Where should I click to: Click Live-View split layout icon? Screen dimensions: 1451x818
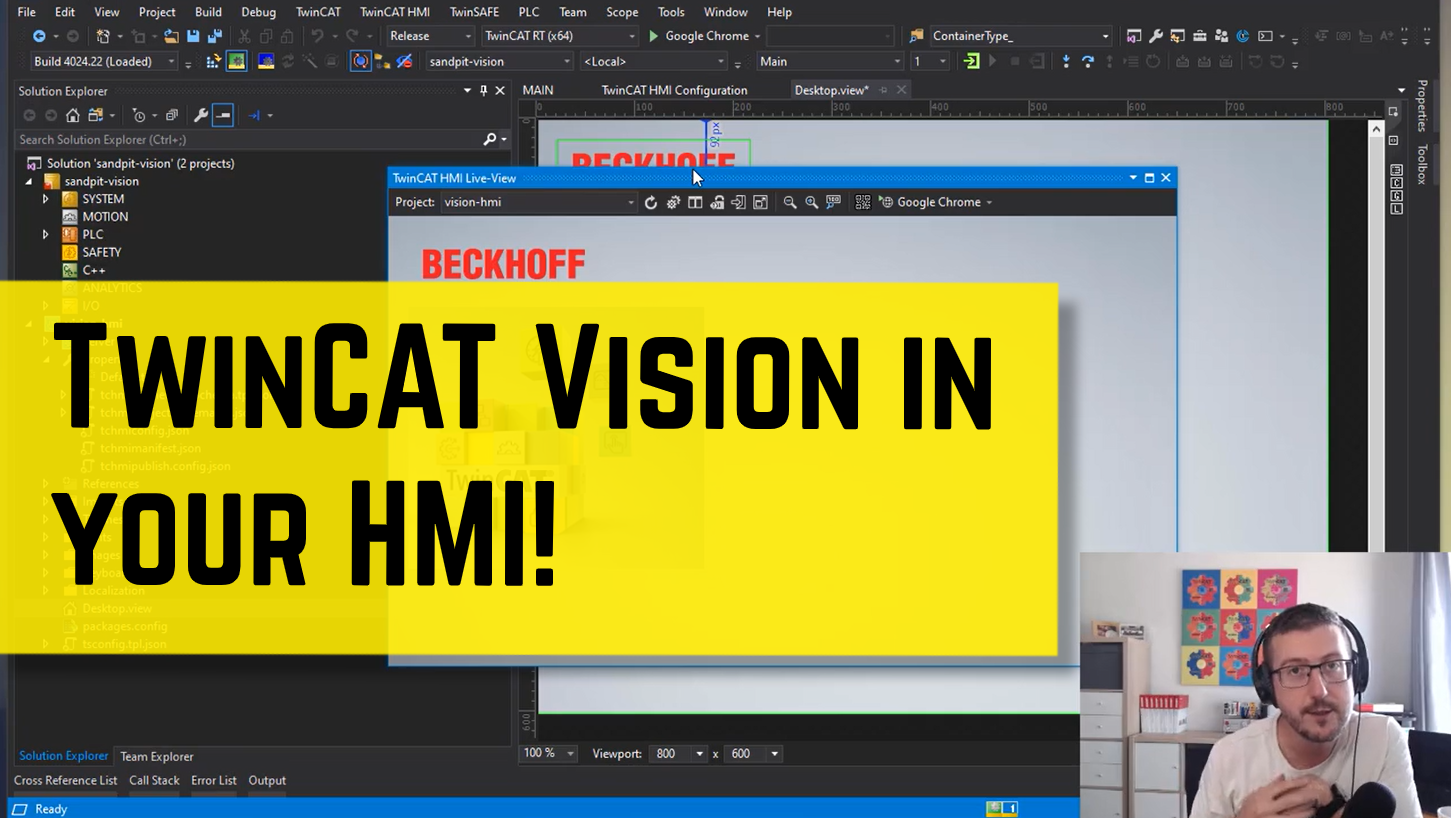(x=695, y=203)
